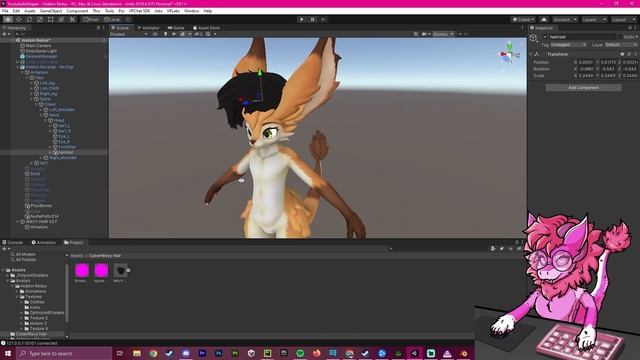This screenshot has width=640, height=360.
Task: Collapse the Head hierarchy node
Action: [45, 120]
